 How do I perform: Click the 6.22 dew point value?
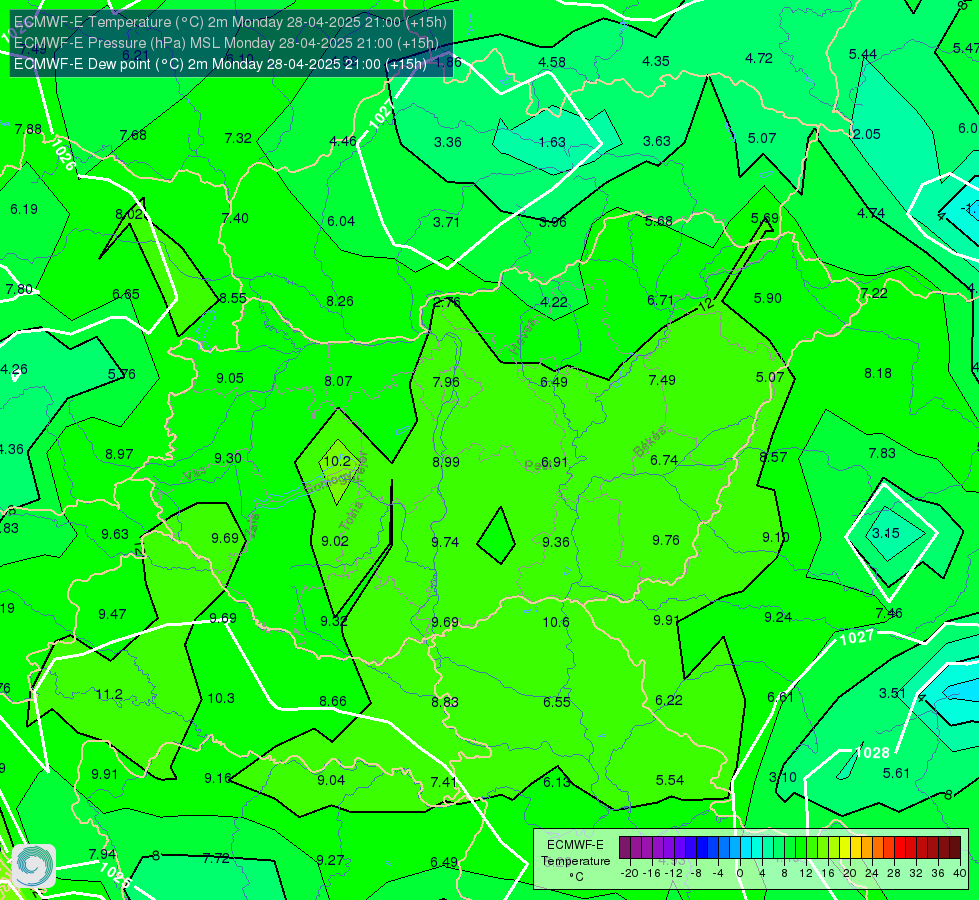click(x=669, y=700)
